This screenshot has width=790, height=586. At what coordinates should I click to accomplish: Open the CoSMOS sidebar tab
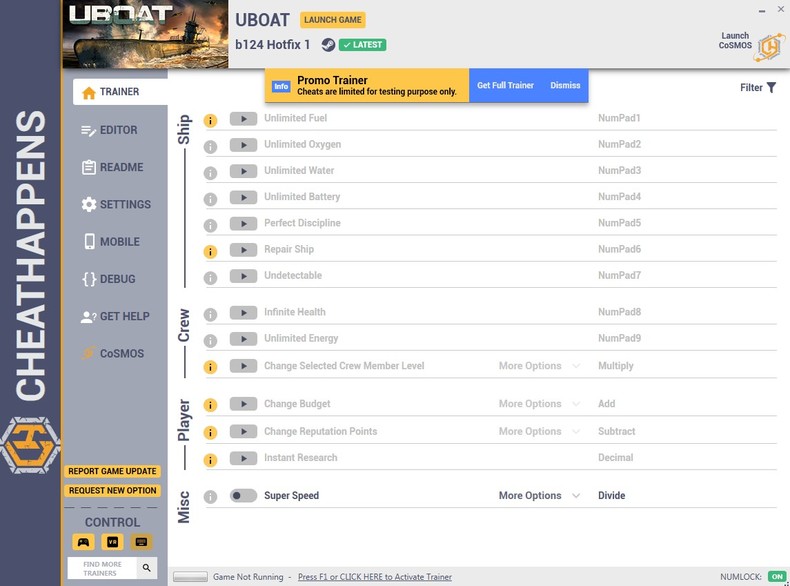point(113,354)
